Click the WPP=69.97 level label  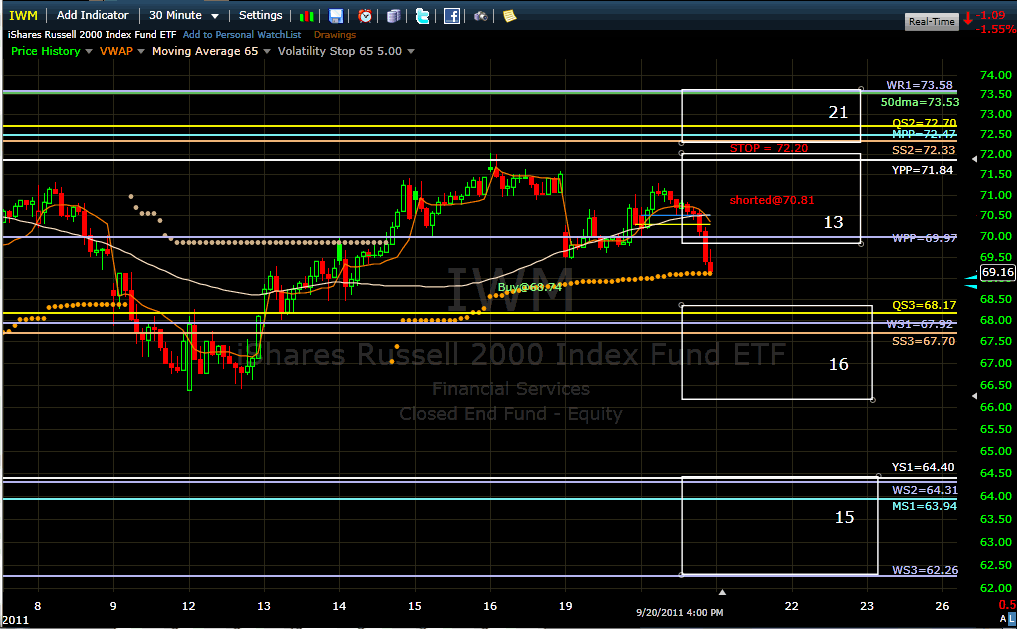click(924, 237)
